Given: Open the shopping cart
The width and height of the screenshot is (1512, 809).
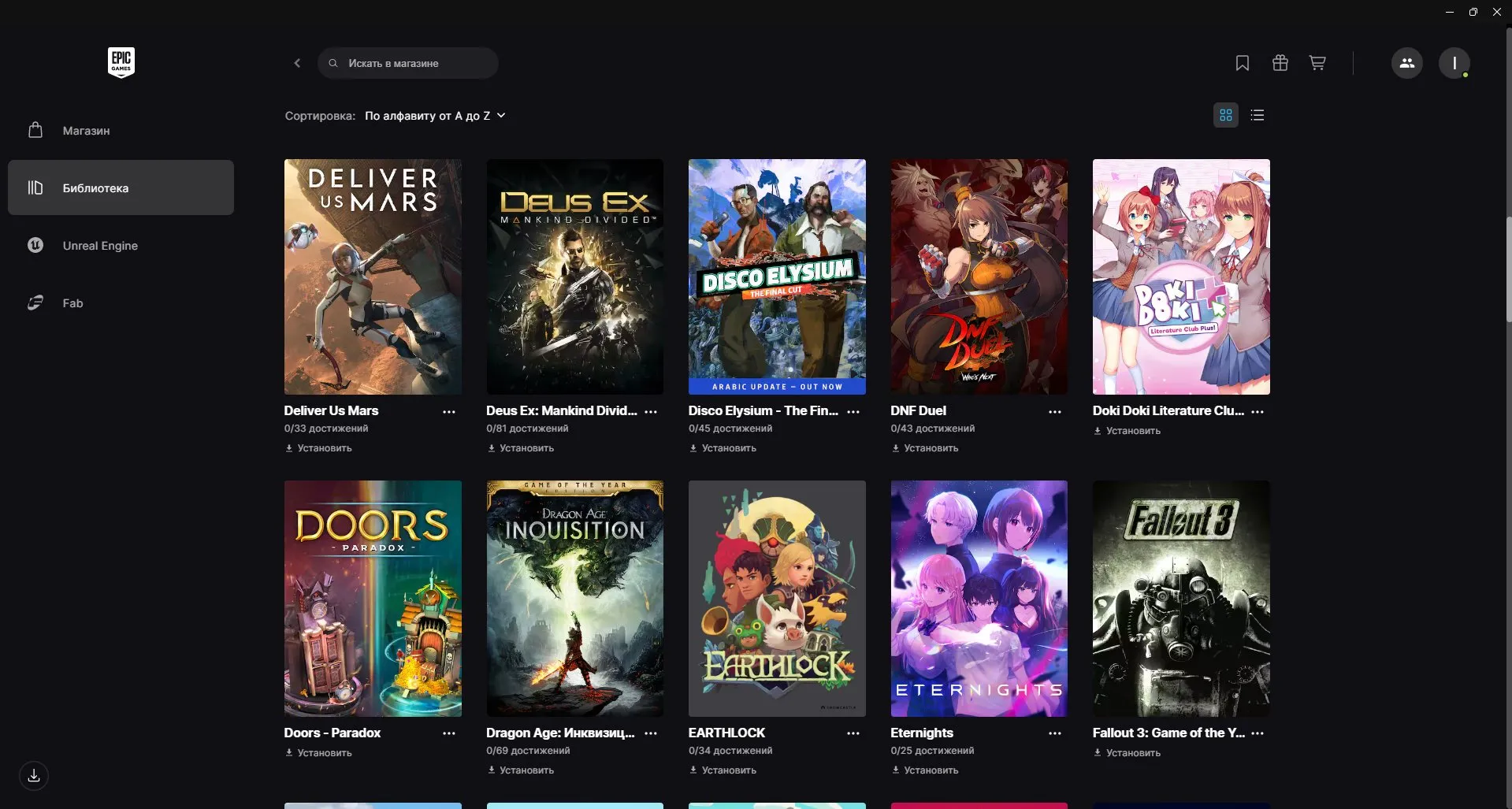Looking at the screenshot, I should coord(1317,63).
